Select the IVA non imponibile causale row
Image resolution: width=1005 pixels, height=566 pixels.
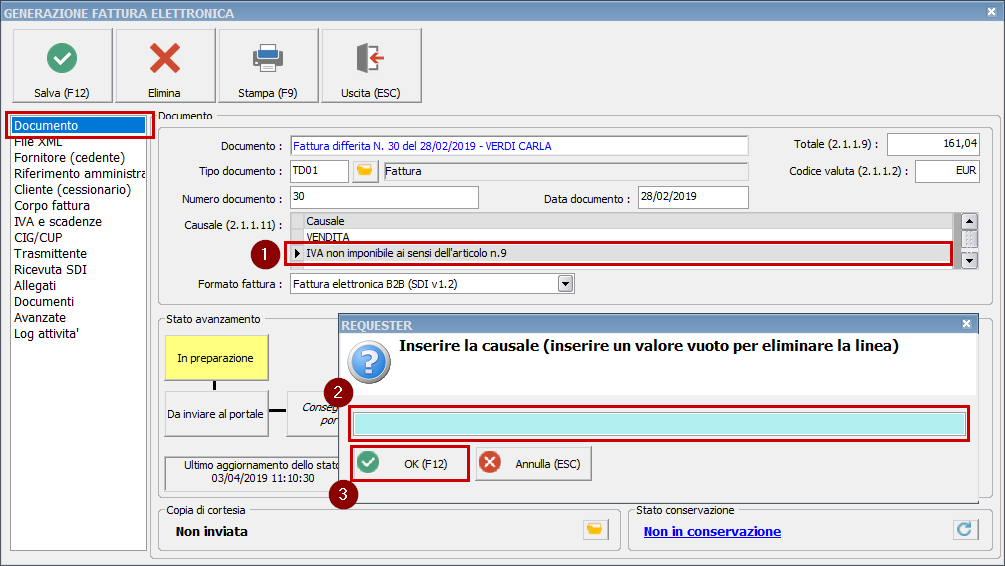[x=620, y=254]
